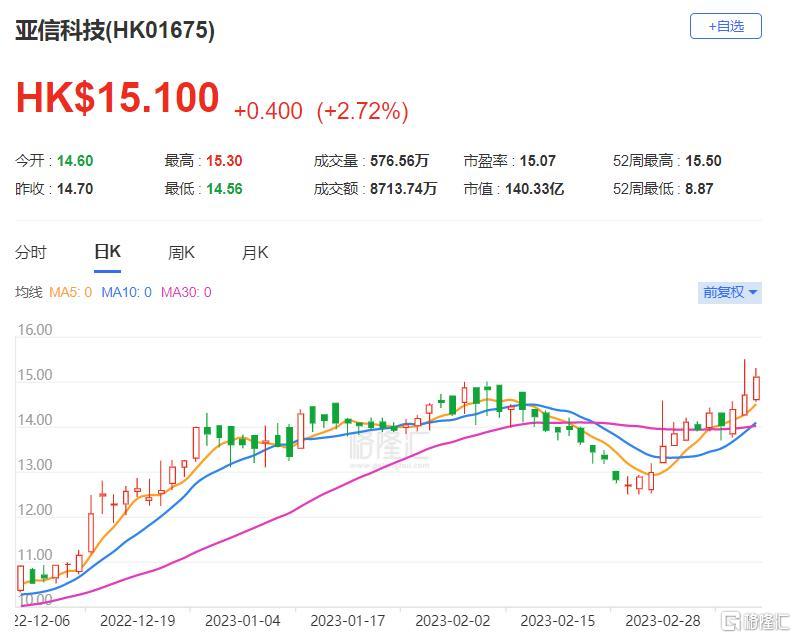796x638 pixels.
Task: Click the 2023-02-15 date axis label
Action: click(558, 621)
